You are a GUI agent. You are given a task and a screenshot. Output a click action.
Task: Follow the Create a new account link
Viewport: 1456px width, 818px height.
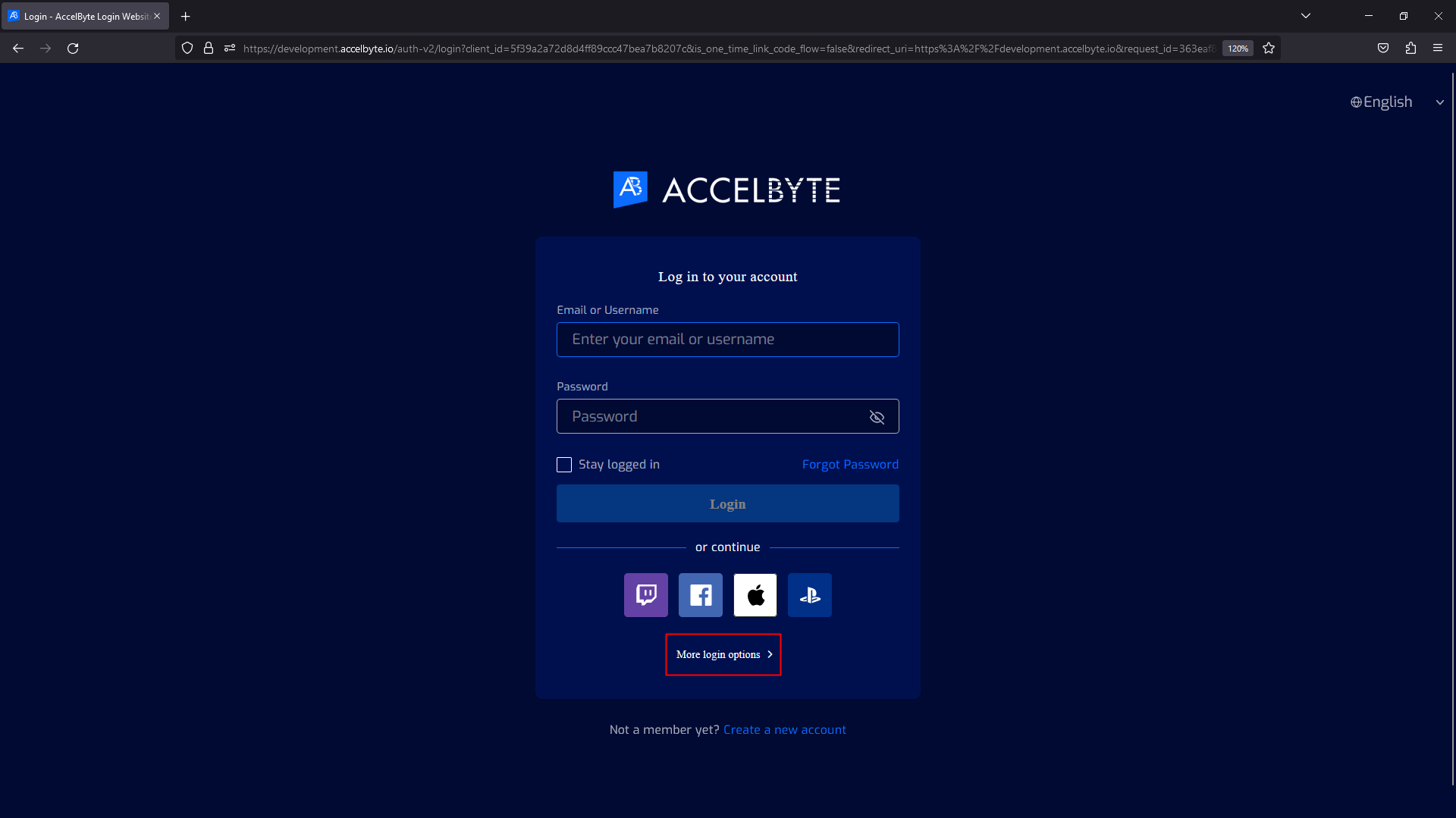(785, 730)
